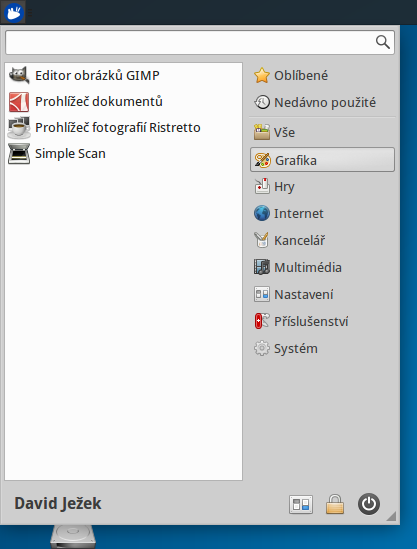The image size is (417, 549).
Task: Click into the search text field
Action: 189,42
